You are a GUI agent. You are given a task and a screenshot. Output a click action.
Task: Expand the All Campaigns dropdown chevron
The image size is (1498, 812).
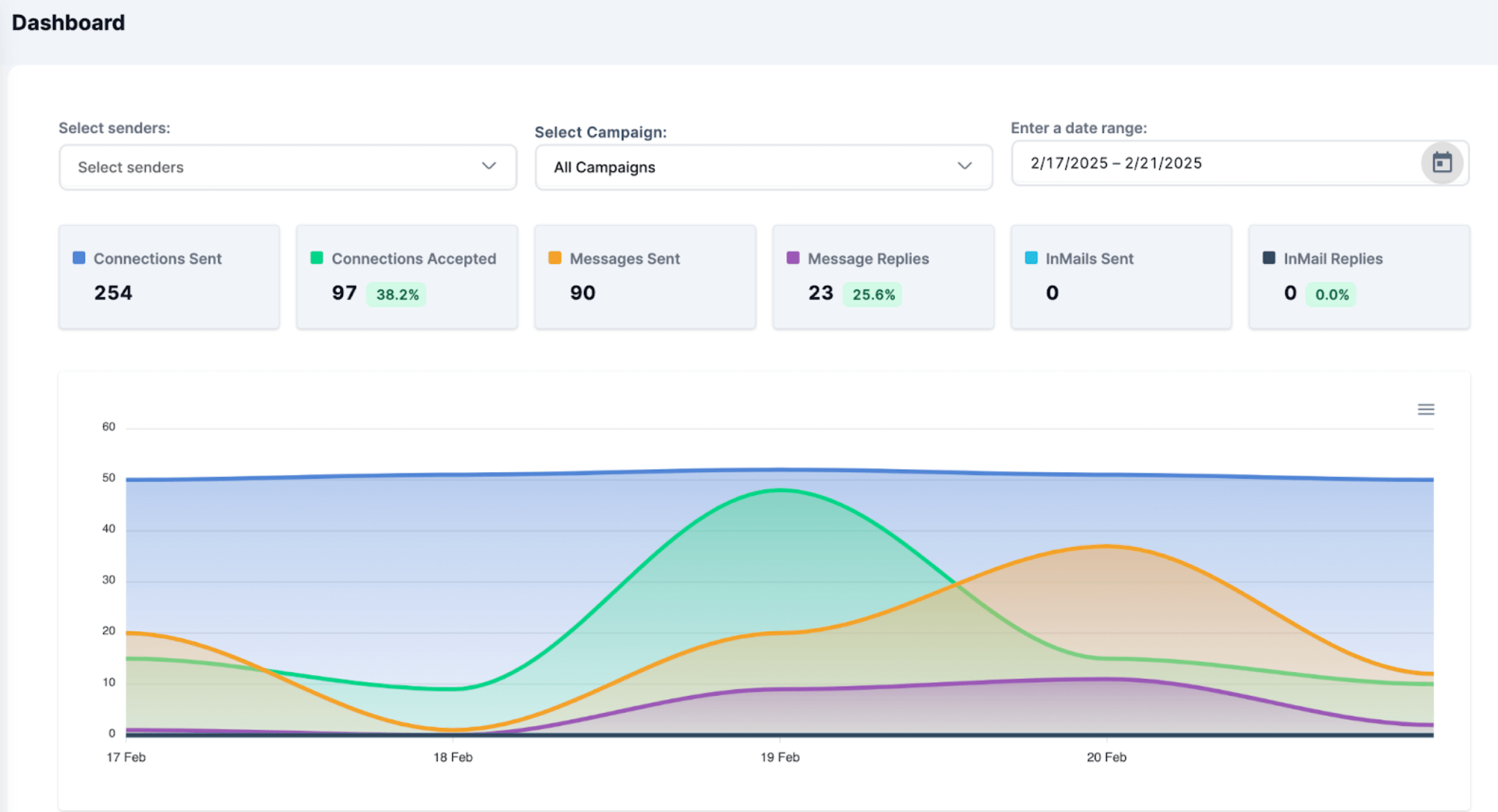(x=964, y=166)
